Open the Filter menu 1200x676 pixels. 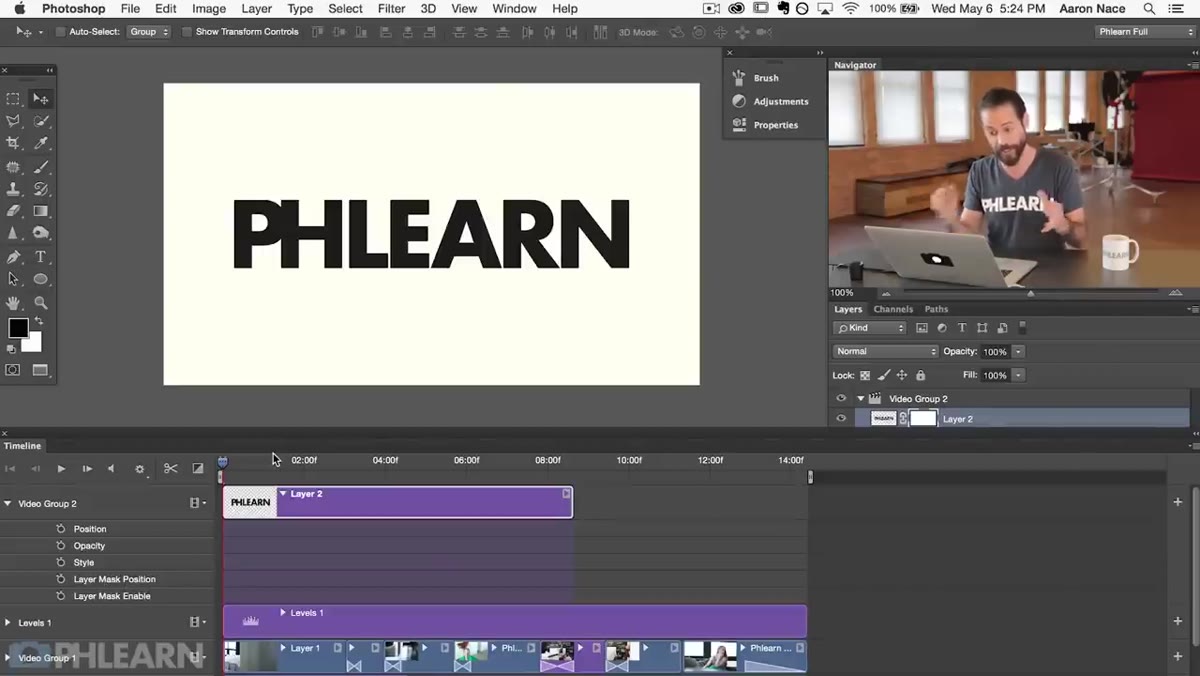click(391, 9)
